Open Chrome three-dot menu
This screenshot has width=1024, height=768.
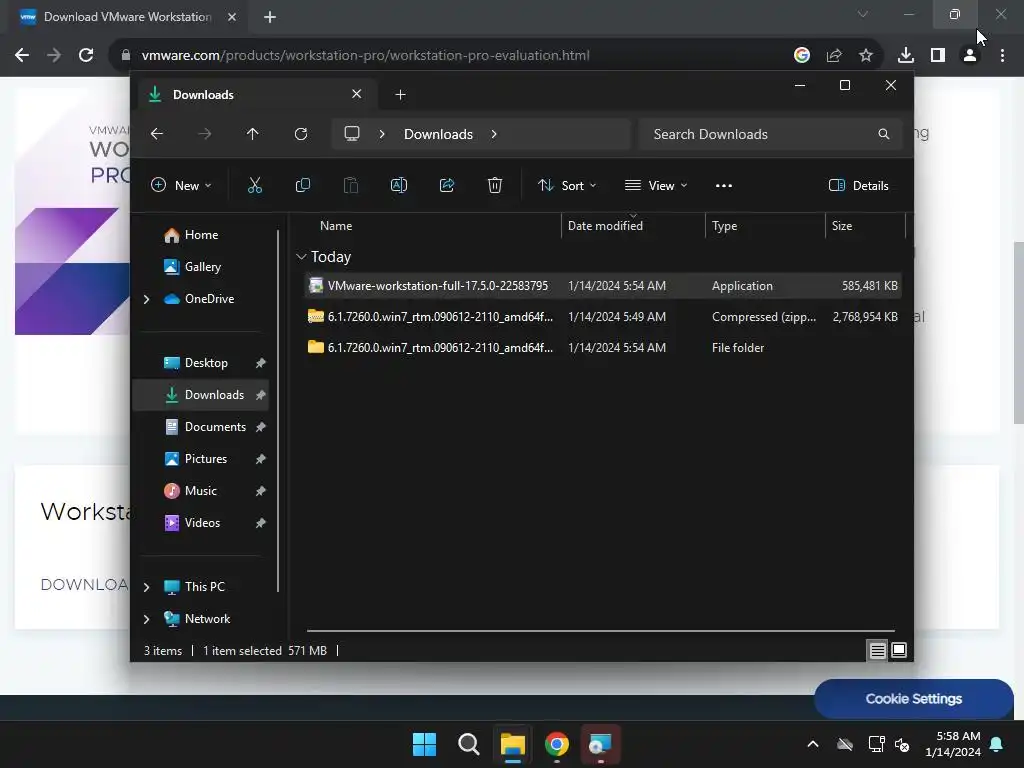tap(1002, 56)
